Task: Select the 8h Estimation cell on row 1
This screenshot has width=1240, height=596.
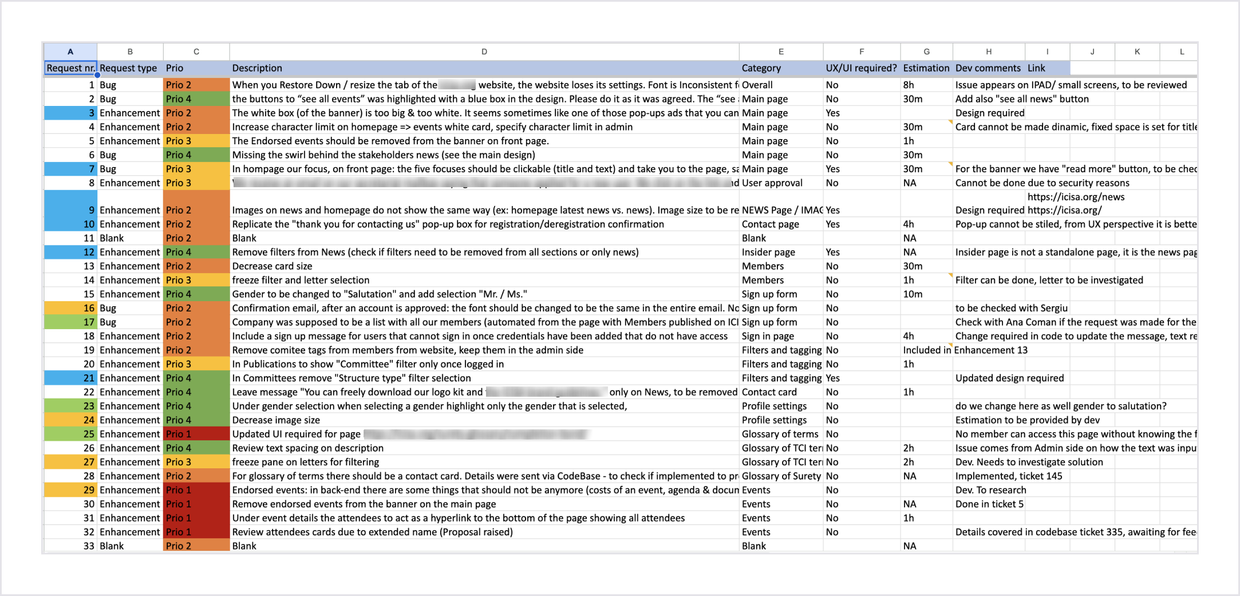Action: pyautogui.click(x=926, y=85)
